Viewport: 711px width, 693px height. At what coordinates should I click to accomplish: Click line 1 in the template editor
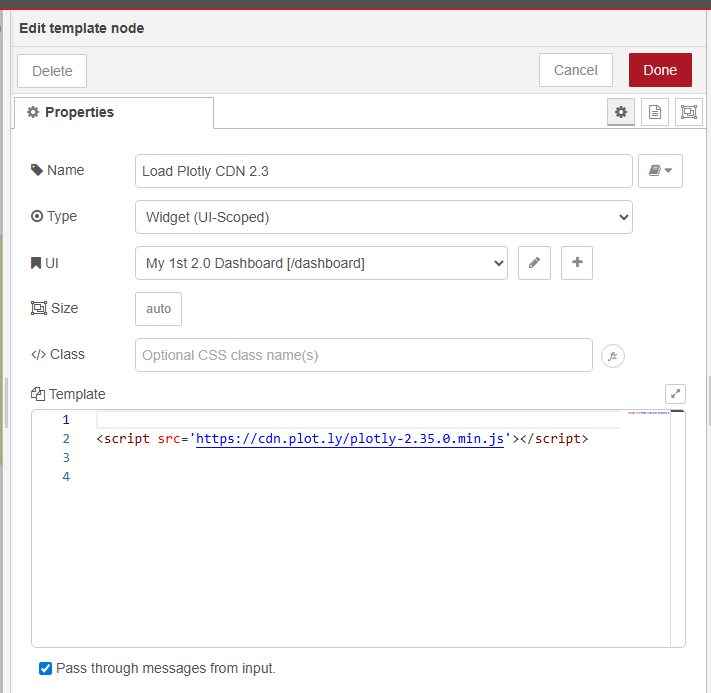pyautogui.click(x=358, y=420)
